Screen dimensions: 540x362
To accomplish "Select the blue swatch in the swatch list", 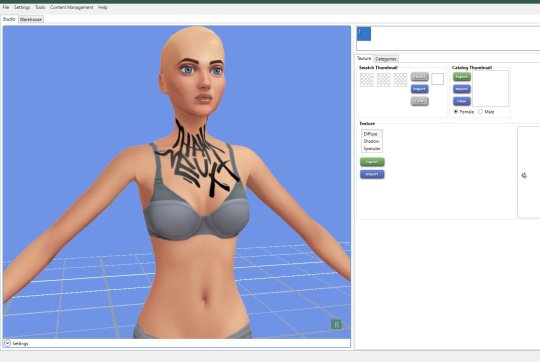I will (x=364, y=34).
